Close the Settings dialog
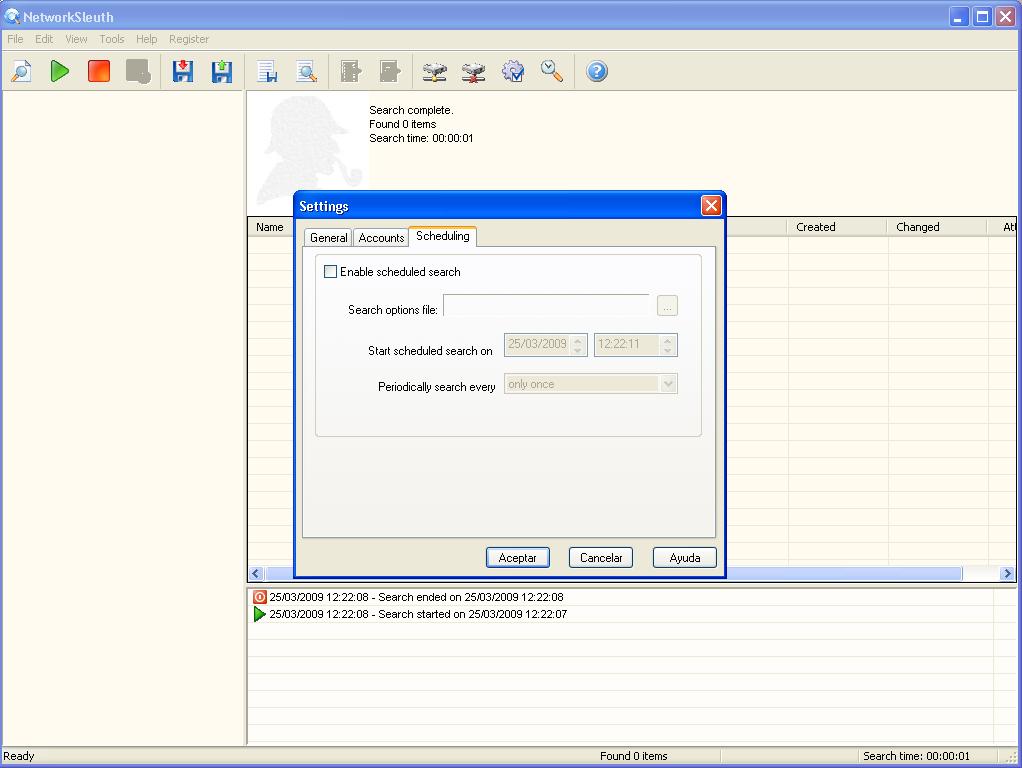This screenshot has height=768, width=1022. click(x=711, y=206)
